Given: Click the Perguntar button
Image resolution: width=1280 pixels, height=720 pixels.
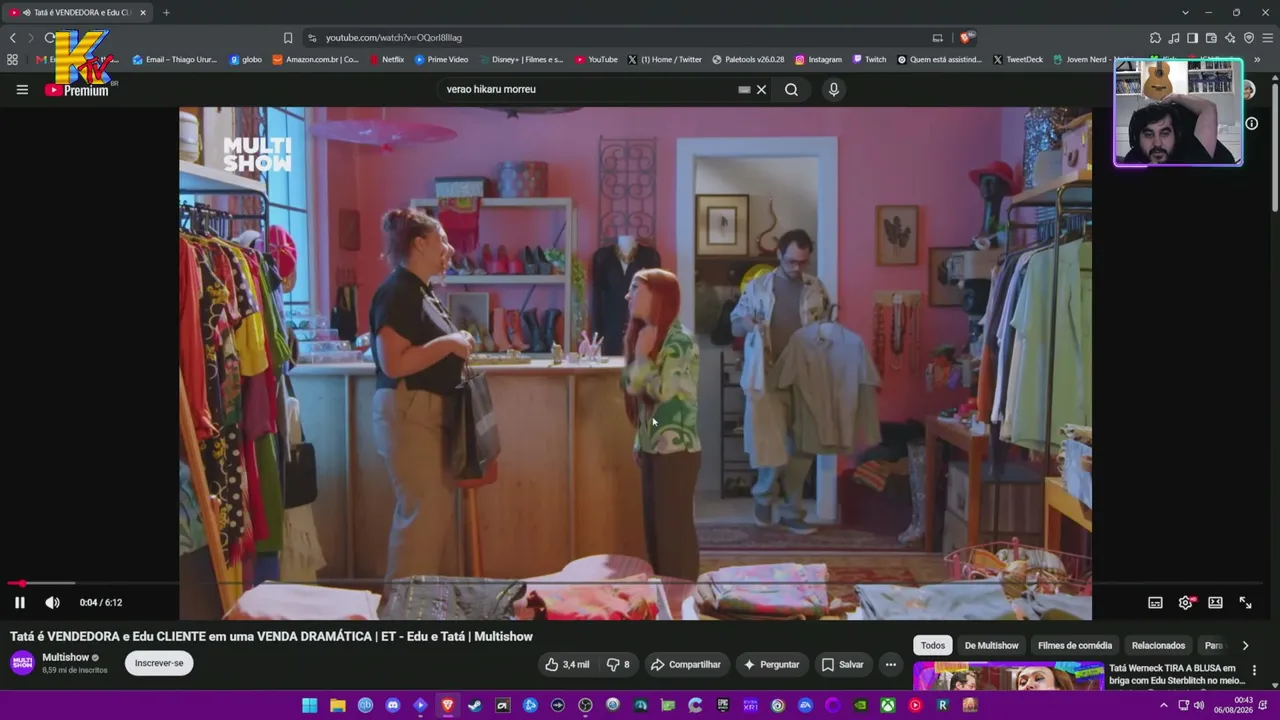Looking at the screenshot, I should pos(771,664).
